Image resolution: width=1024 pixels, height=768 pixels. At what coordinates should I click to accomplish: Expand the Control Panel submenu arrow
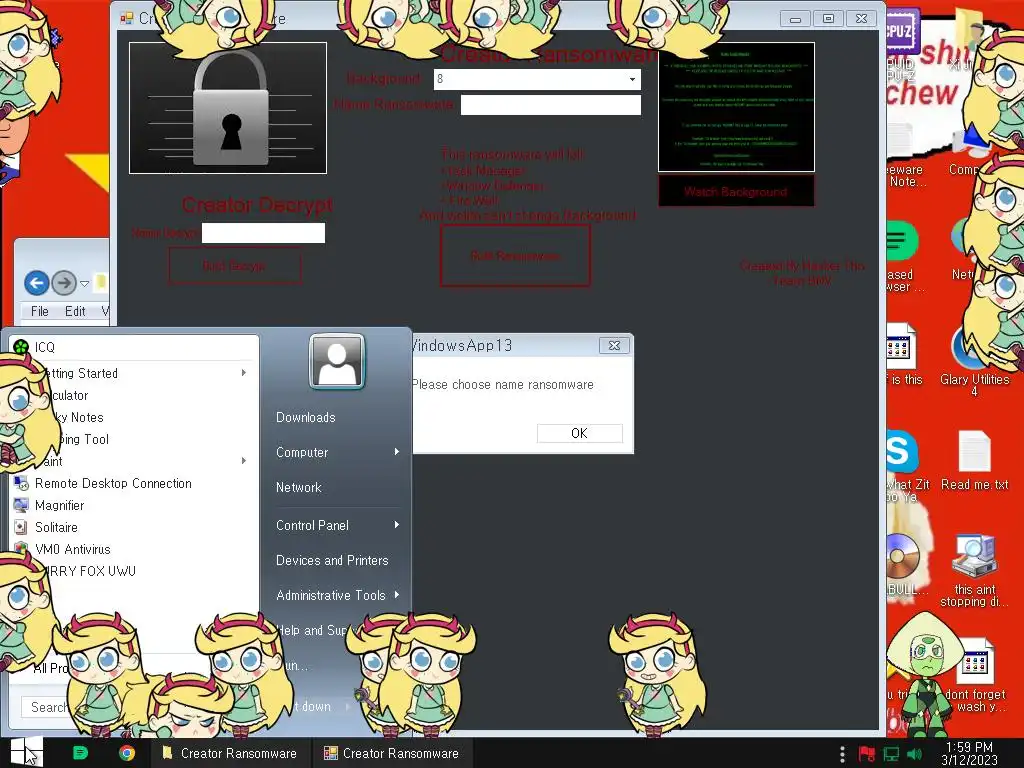[396, 525]
